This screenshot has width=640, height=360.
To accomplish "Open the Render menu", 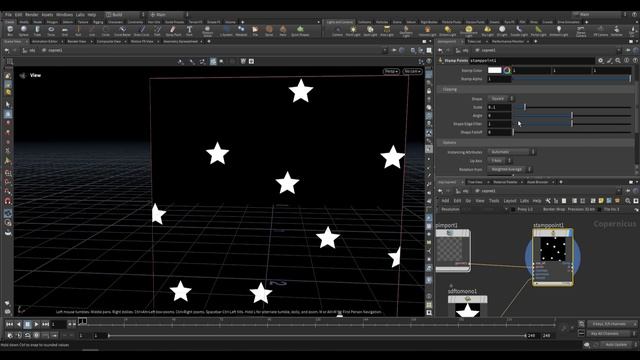I will (31, 15).
